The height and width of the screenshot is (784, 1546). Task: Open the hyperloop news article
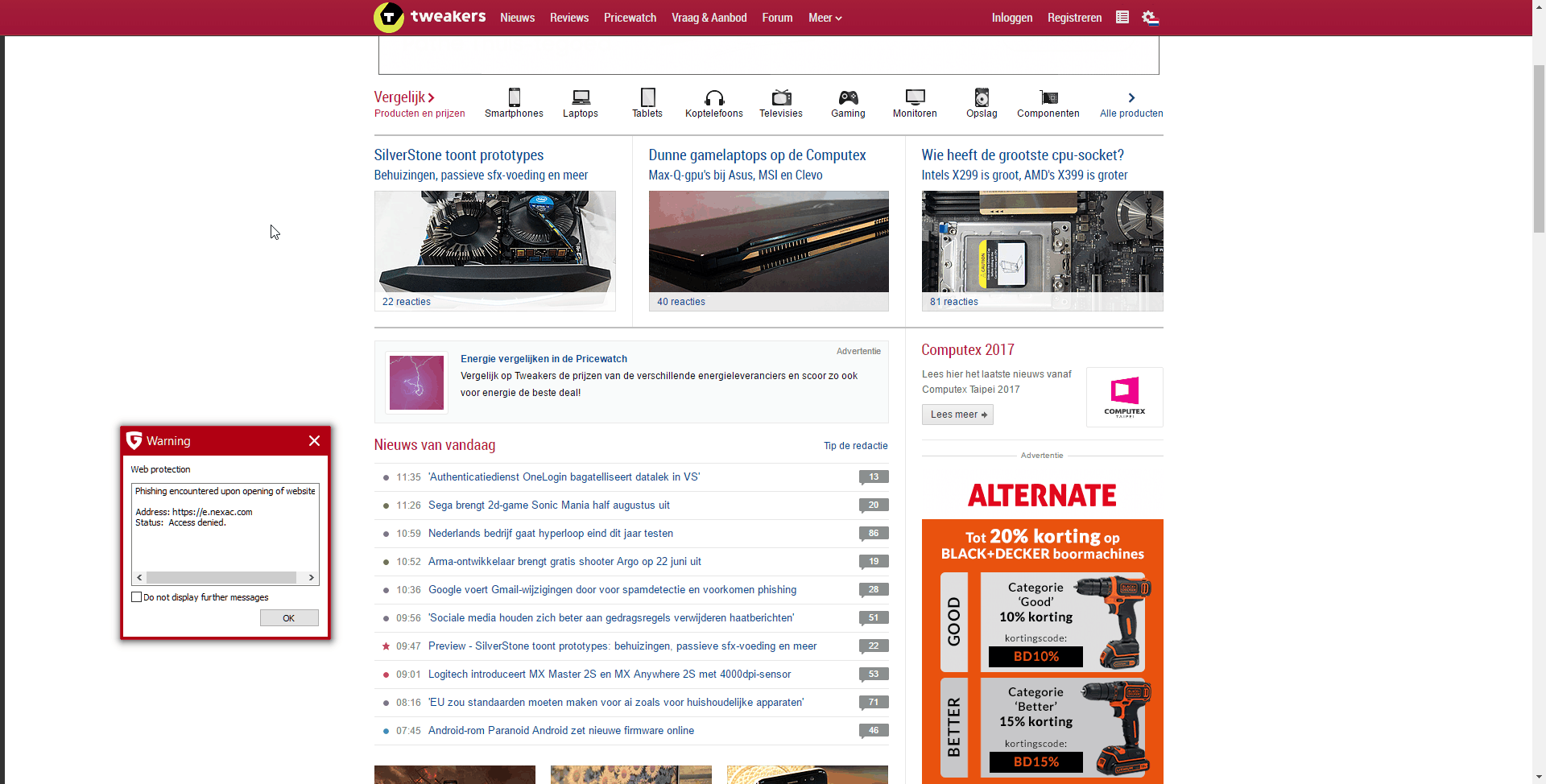[x=551, y=533]
